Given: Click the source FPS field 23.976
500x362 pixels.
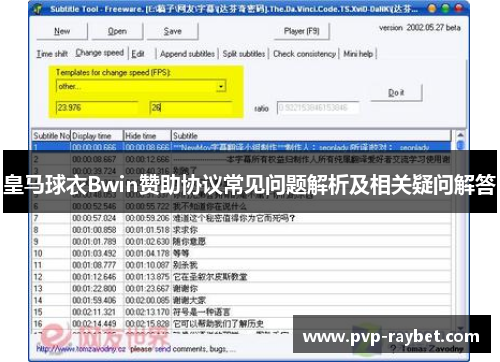Looking at the screenshot, I should [97, 108].
